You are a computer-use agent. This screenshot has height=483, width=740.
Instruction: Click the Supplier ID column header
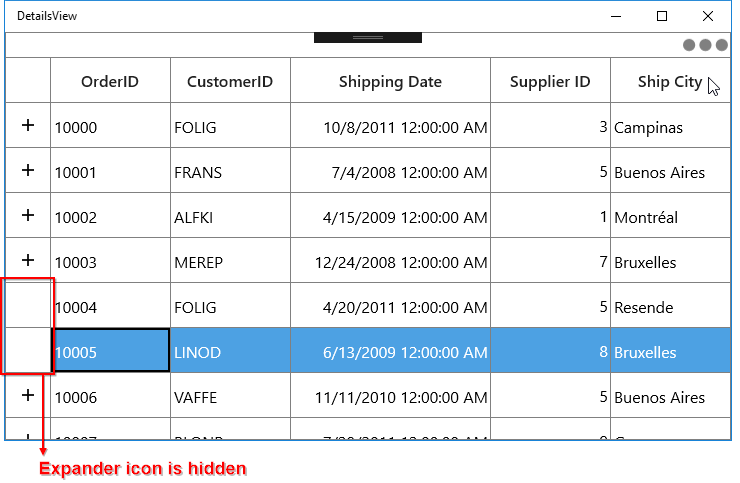[550, 80]
